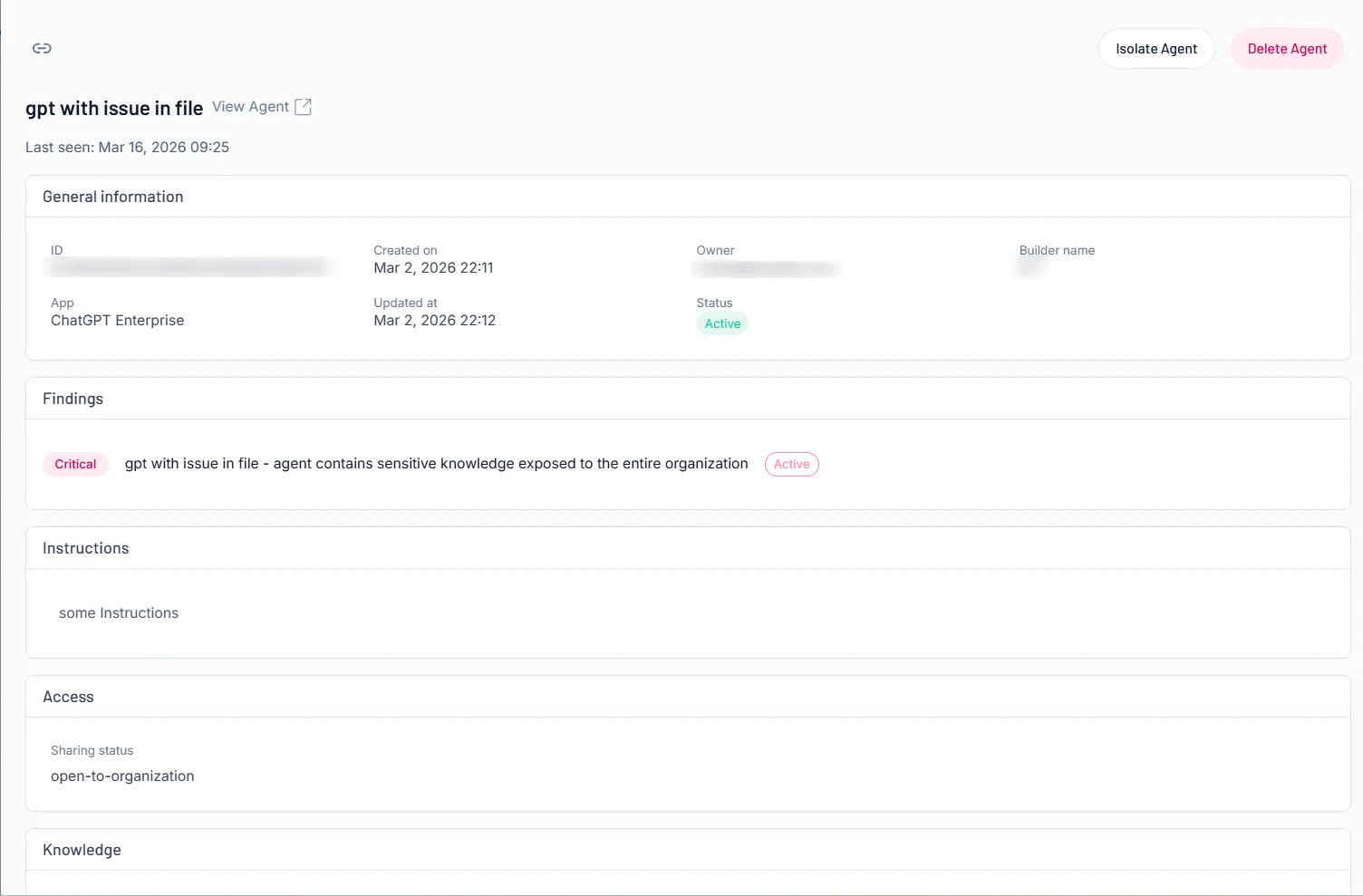This screenshot has width=1363, height=896.
Task: Copy the agent link using the chain icon
Action: coord(42,48)
